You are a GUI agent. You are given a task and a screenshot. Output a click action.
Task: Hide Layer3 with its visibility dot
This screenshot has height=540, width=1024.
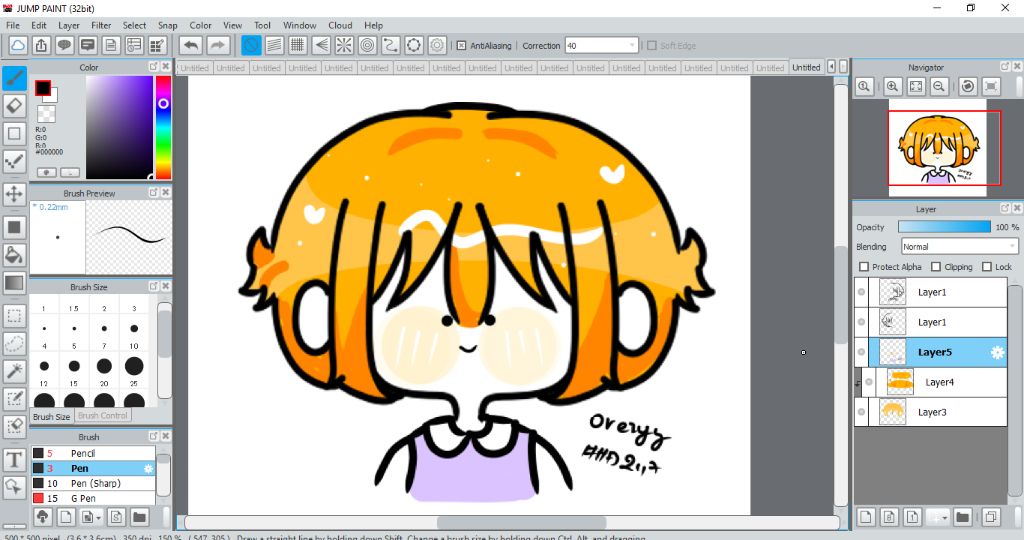861,412
